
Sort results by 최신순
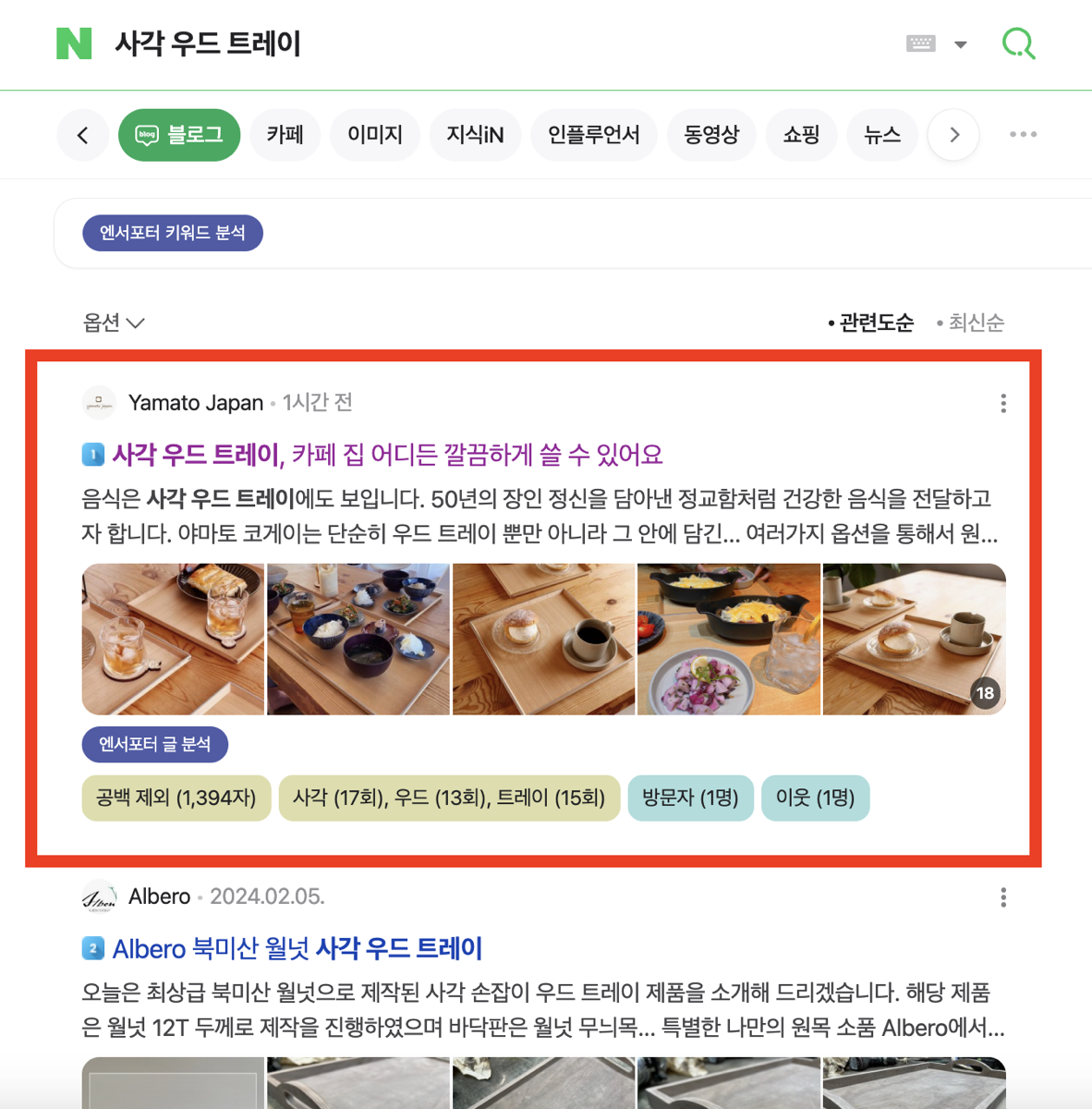(x=970, y=323)
